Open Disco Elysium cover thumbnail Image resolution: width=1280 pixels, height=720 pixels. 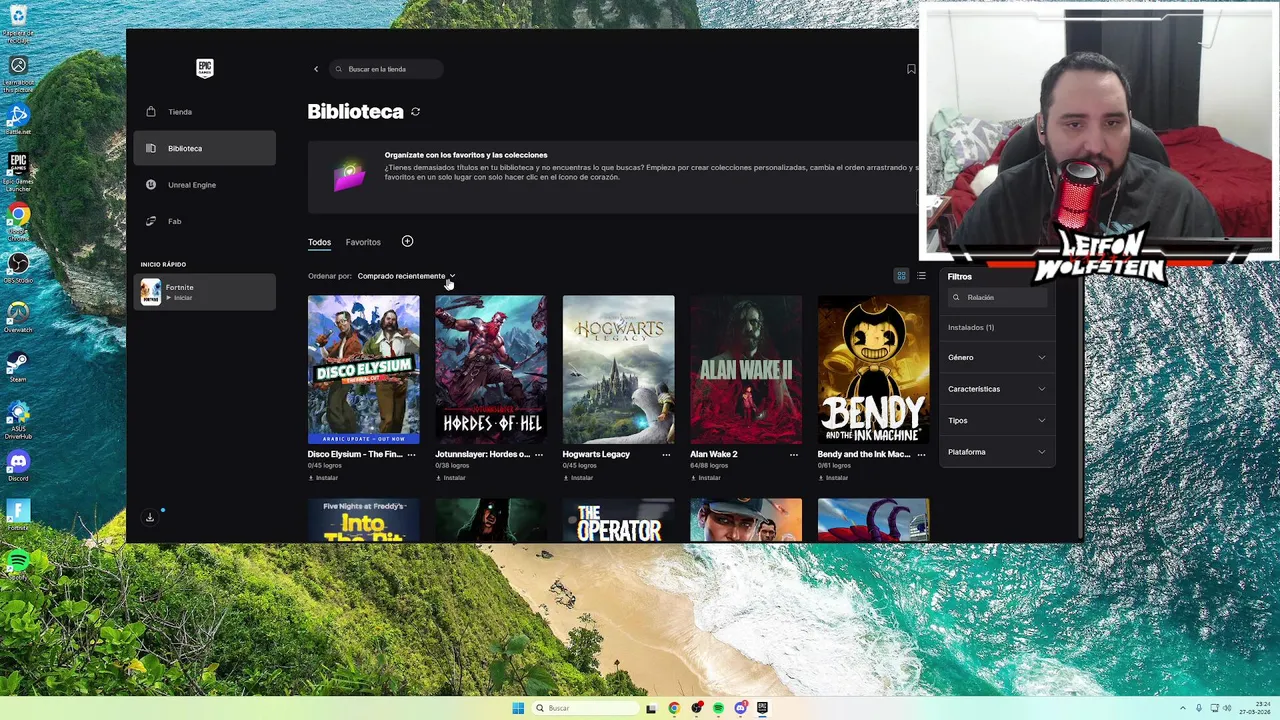[363, 369]
